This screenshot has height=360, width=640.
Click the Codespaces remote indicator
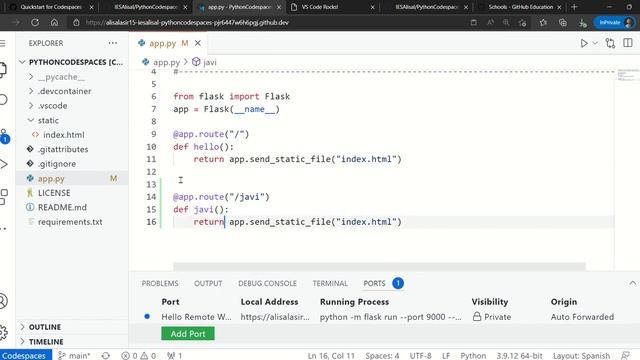pos(26,356)
